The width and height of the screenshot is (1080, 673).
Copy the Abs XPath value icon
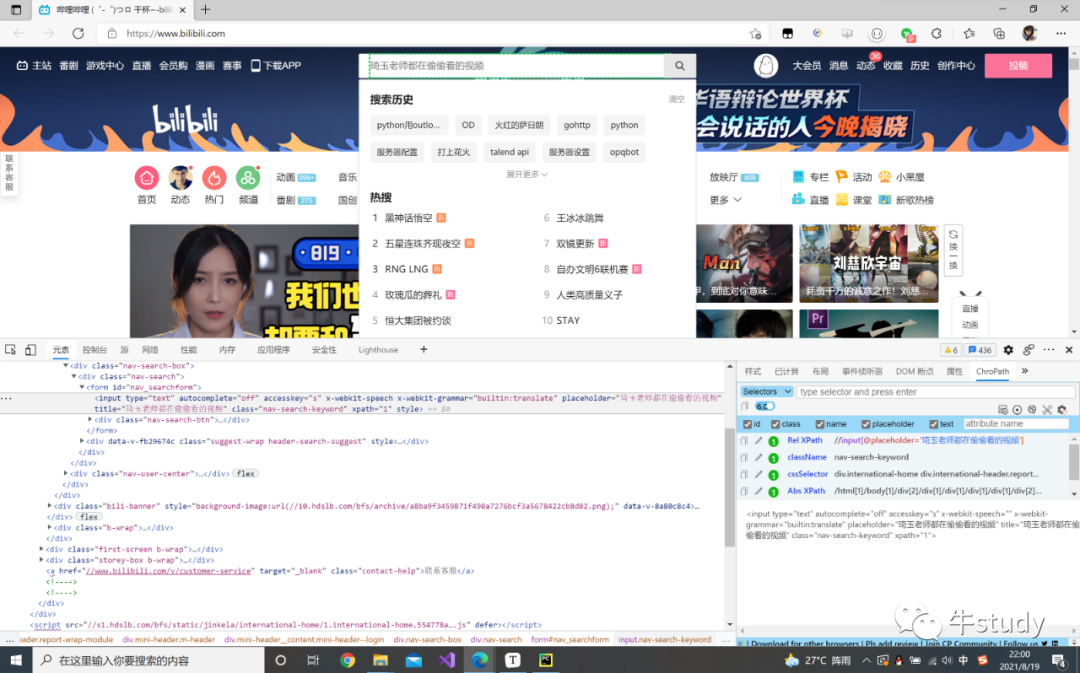pos(744,492)
